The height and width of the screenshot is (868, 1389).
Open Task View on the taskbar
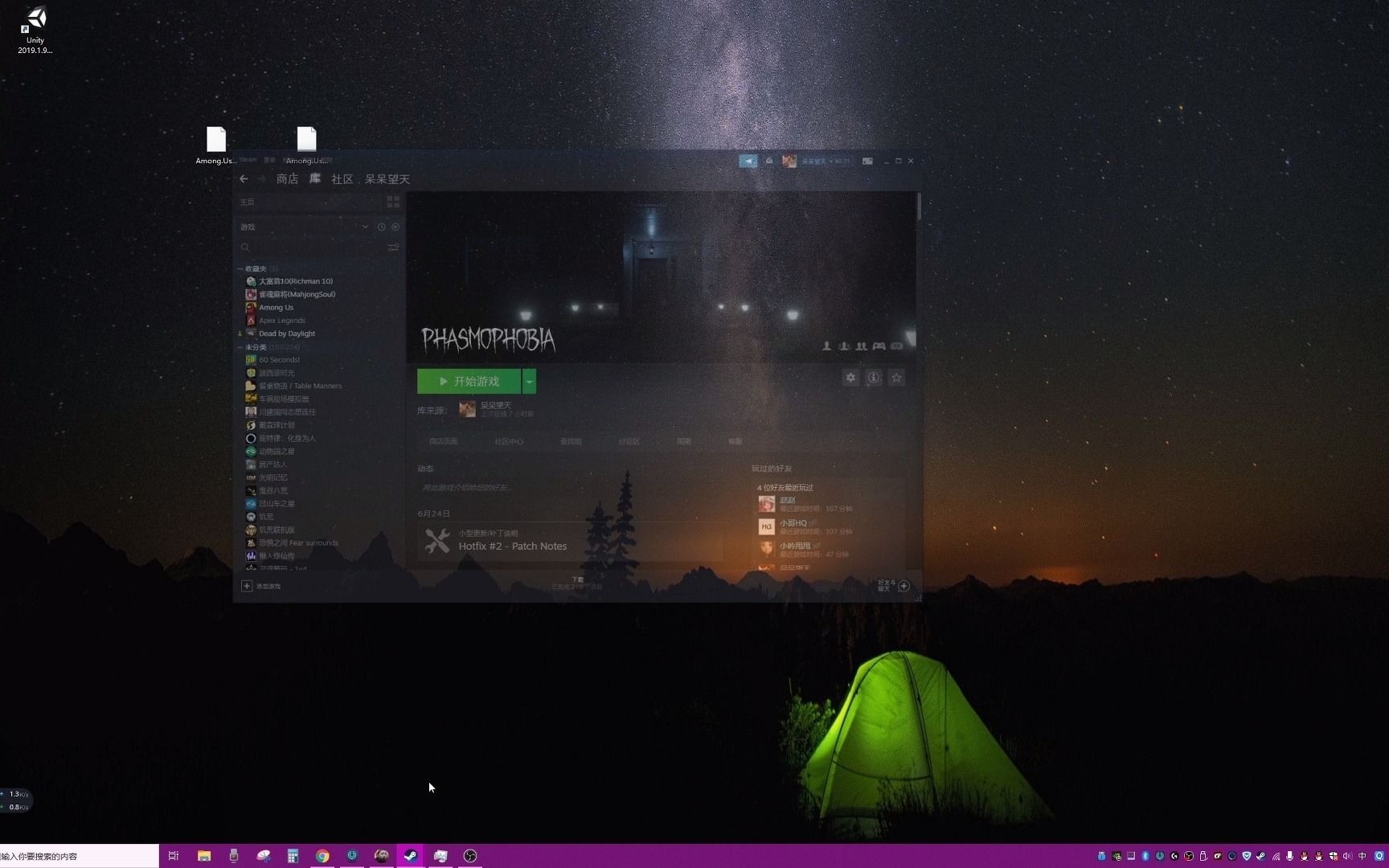(x=173, y=856)
